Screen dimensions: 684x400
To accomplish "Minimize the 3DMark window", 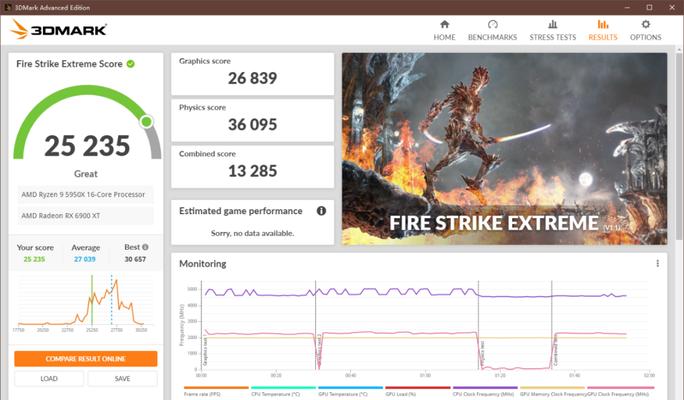I will (627, 7).
